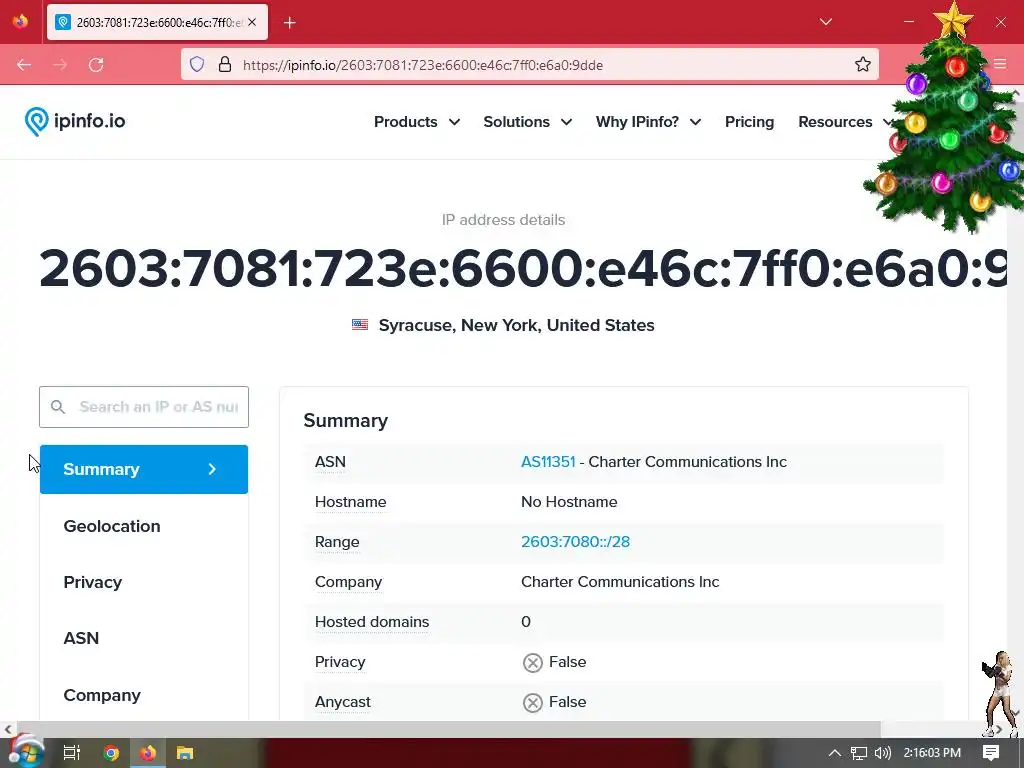Click the Syracuse, New York, United States text
This screenshot has height=768, width=1024.
point(517,325)
